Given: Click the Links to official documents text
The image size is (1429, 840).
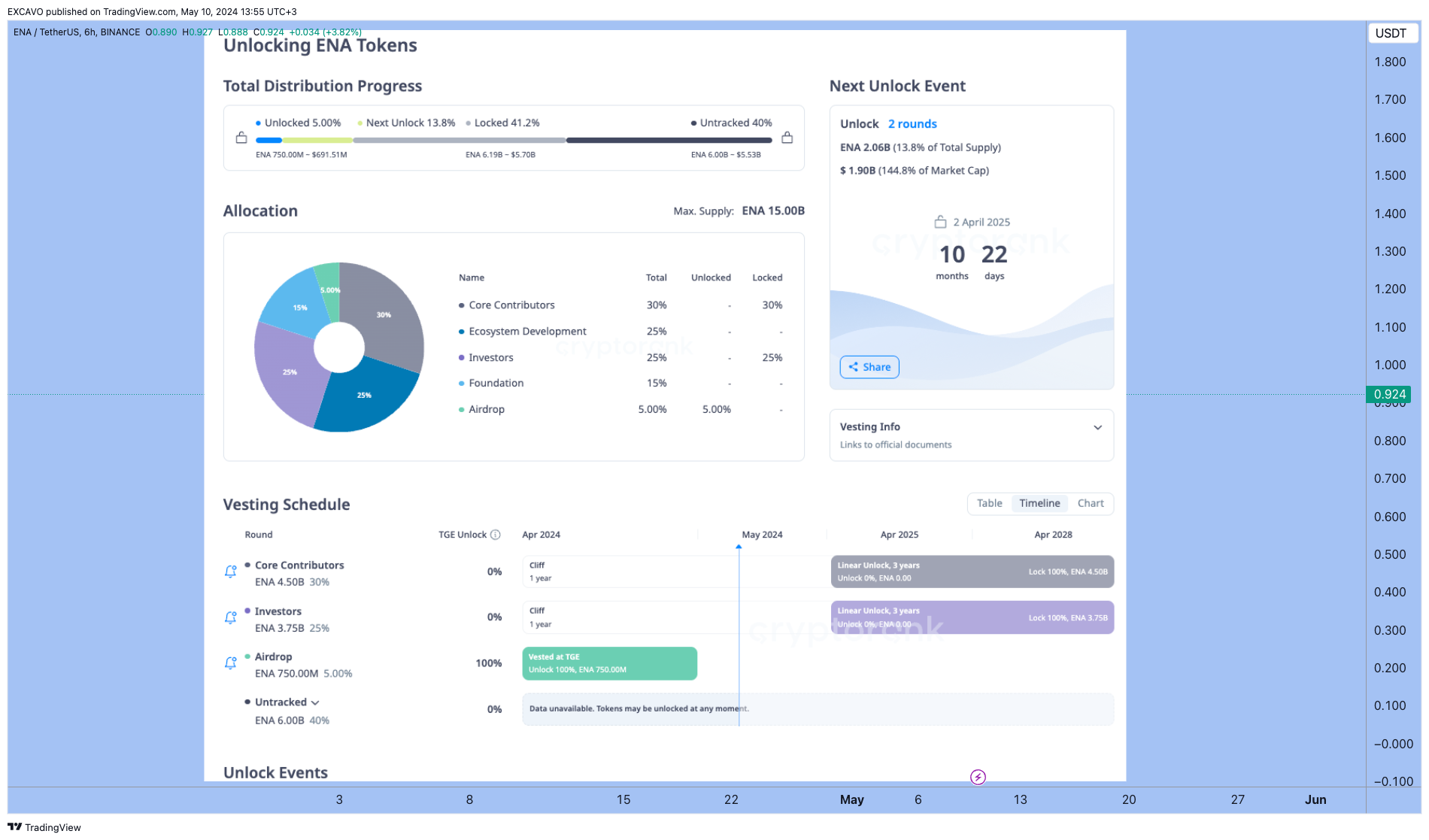Looking at the screenshot, I should point(896,445).
